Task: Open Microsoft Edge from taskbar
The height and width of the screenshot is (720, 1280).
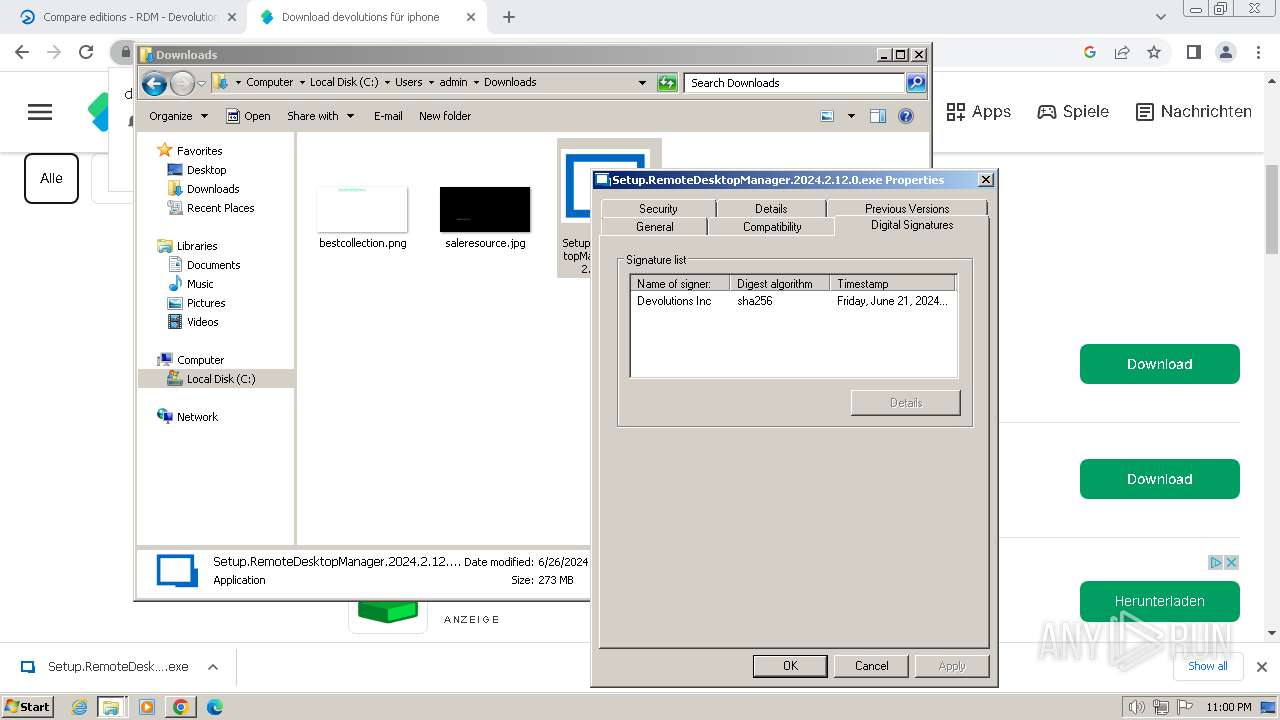Action: coord(214,707)
